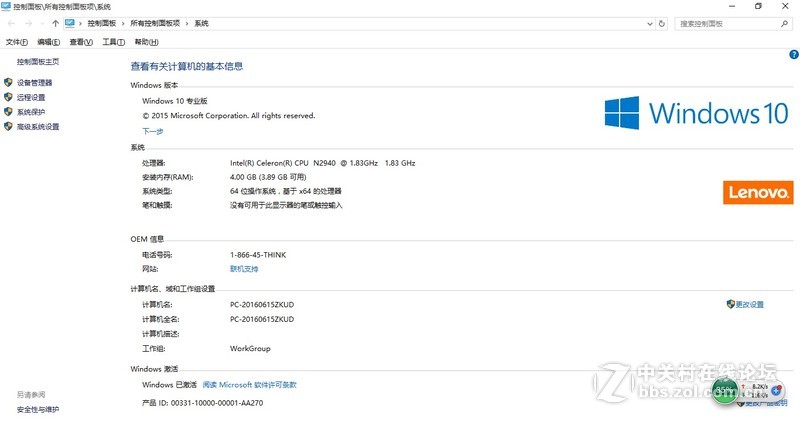This screenshot has width=800, height=426.
Task: Click the shield icon beside 远程设置
Action: [x=8, y=97]
